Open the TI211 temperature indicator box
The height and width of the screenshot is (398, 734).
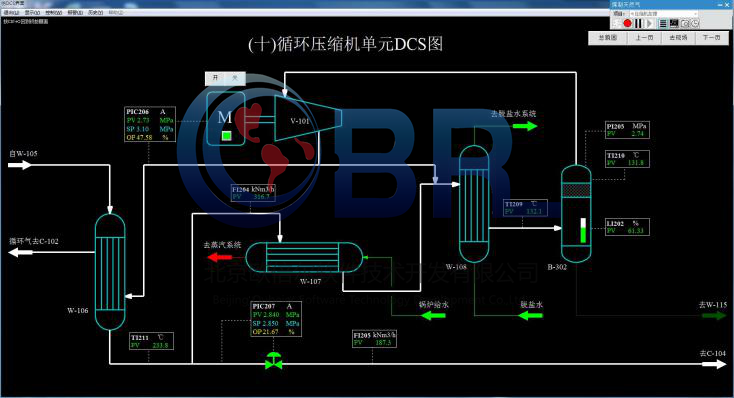click(x=152, y=341)
